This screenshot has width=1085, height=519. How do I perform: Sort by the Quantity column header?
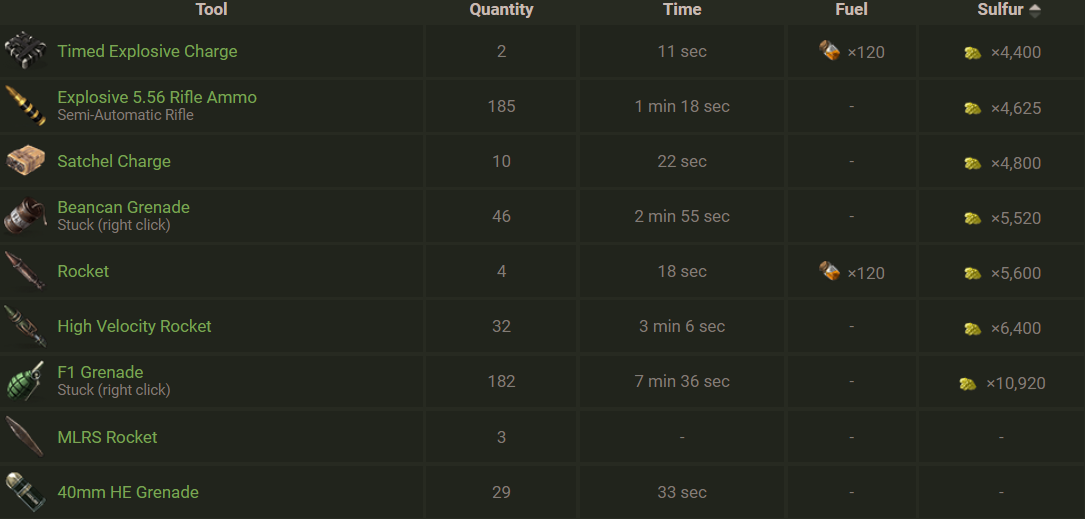[501, 10]
